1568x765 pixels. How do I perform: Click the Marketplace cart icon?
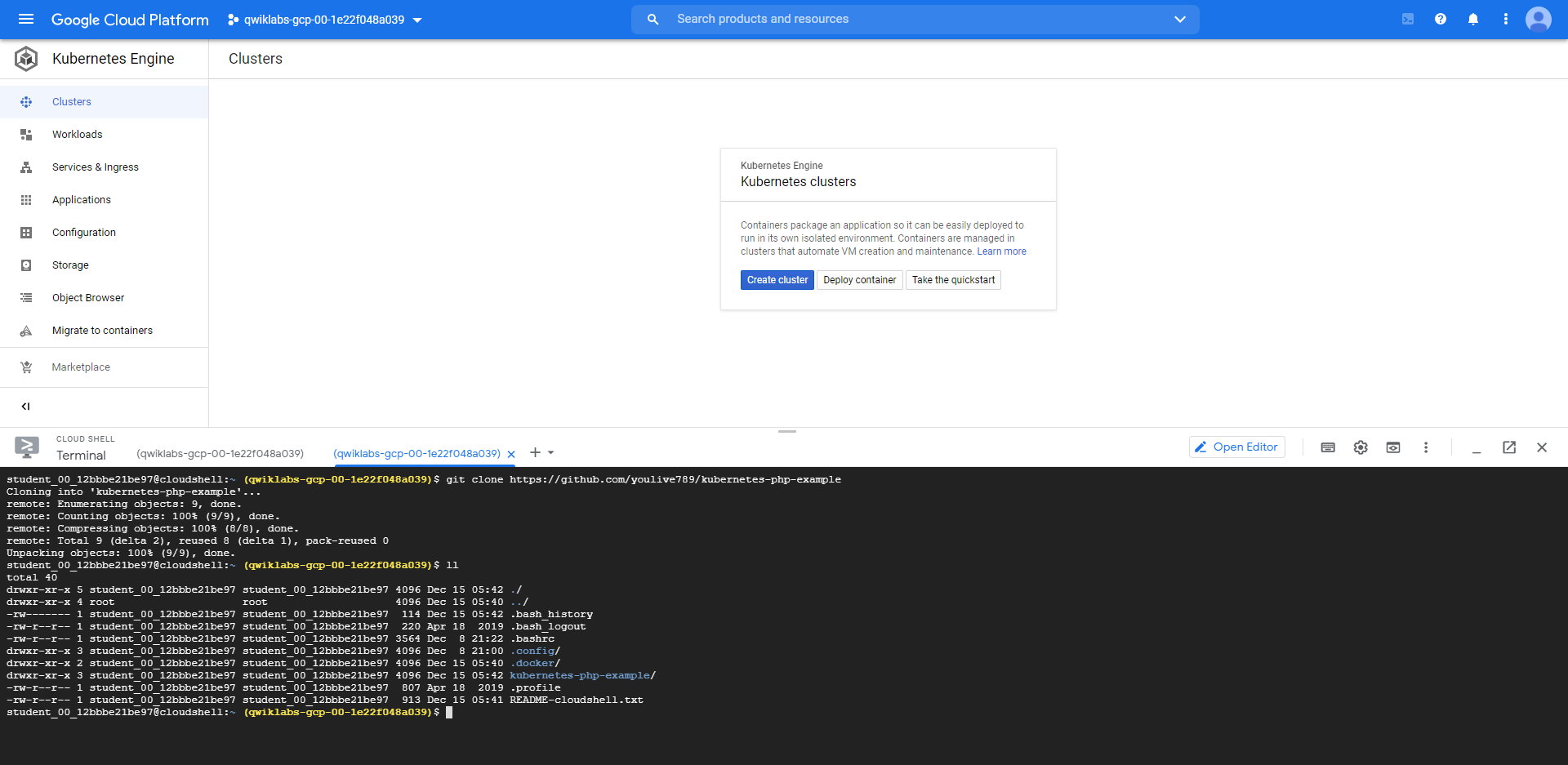pyautogui.click(x=26, y=367)
